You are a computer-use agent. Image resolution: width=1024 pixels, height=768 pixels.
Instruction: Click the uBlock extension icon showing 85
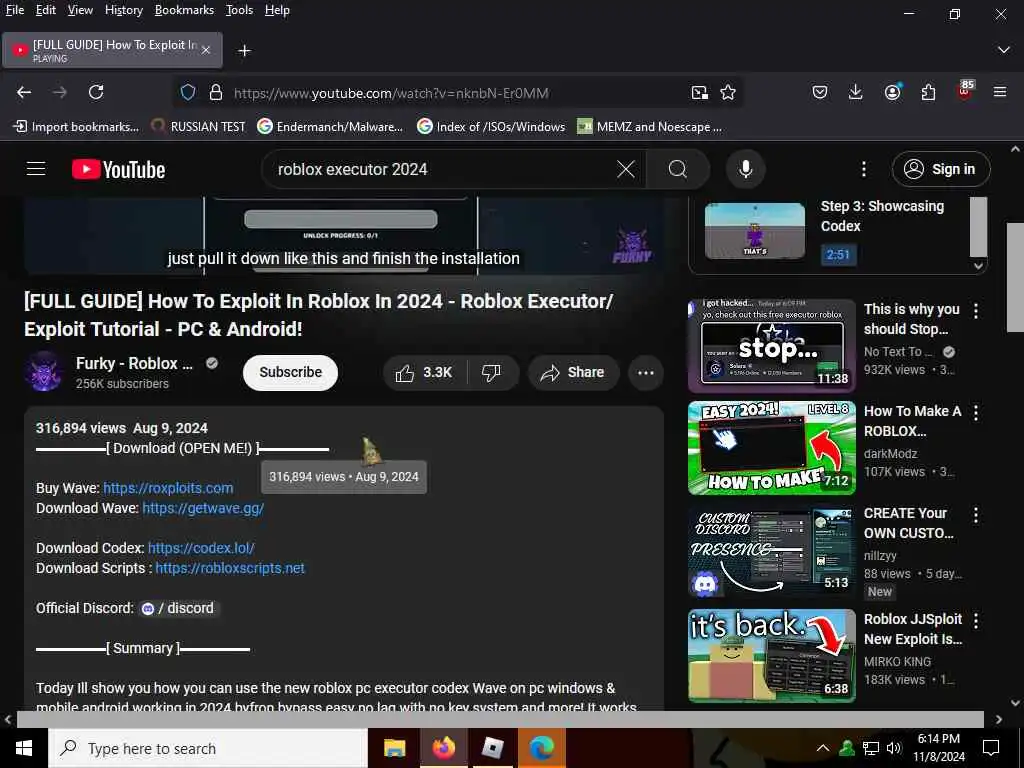[965, 90]
